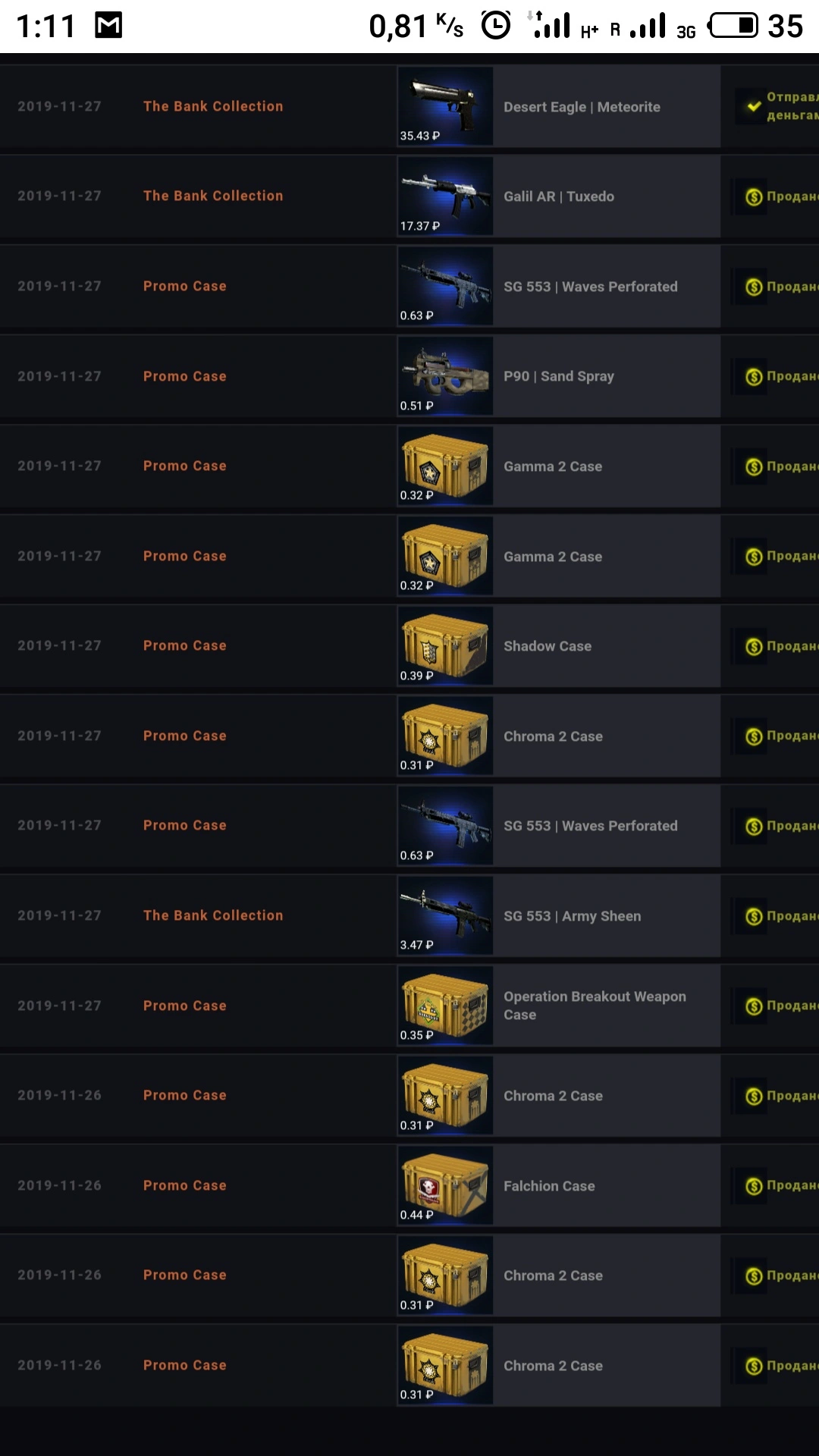
Task: Tap the Falchion Case crate icon
Action: pyautogui.click(x=445, y=1185)
